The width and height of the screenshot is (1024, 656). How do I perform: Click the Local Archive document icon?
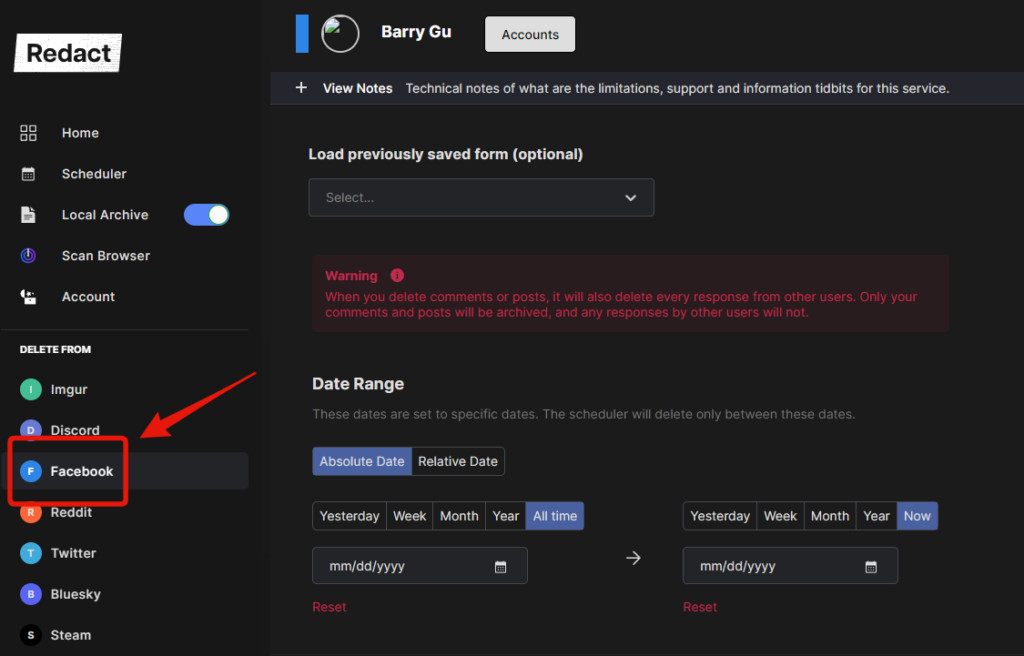click(28, 214)
